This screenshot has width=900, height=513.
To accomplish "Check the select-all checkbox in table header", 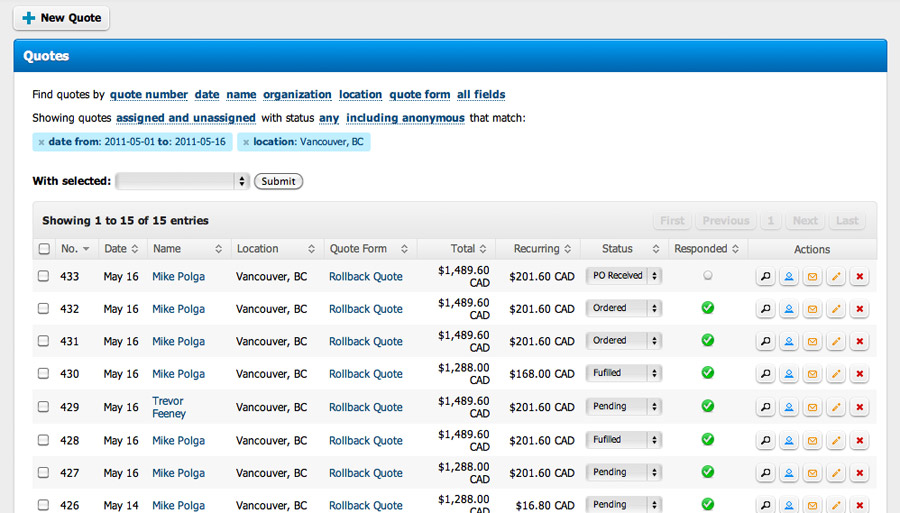I will pyautogui.click(x=43, y=249).
